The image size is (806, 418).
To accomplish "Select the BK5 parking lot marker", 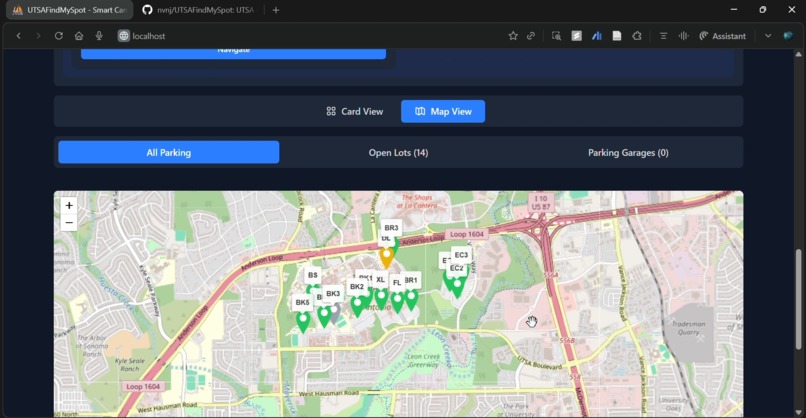I will coord(303,322).
